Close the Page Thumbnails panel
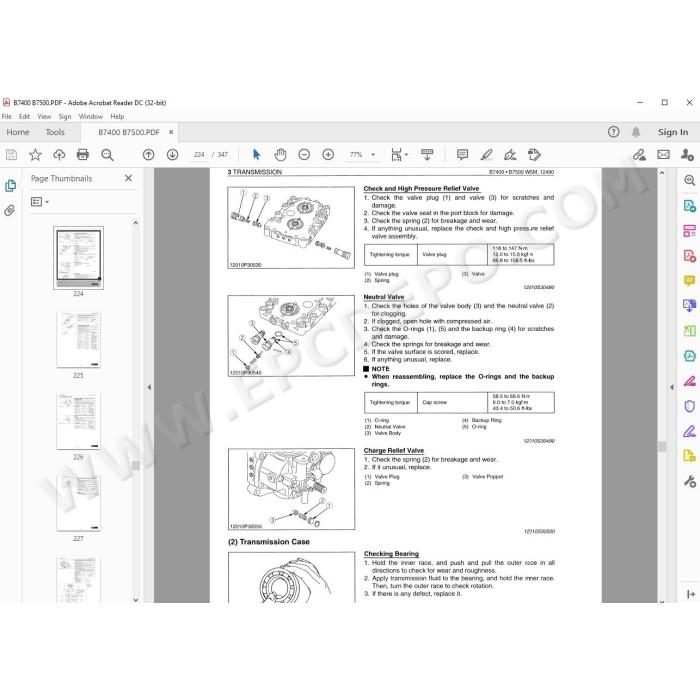Viewport: 700px width, 700px height. click(129, 178)
